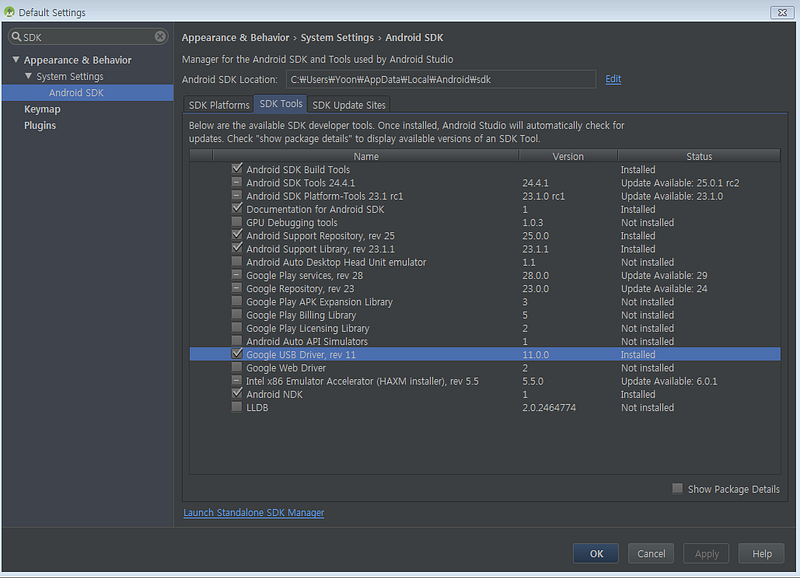This screenshot has width=800, height=578.
Task: Enable the GPU Debugging tools checkbox
Action: click(237, 222)
